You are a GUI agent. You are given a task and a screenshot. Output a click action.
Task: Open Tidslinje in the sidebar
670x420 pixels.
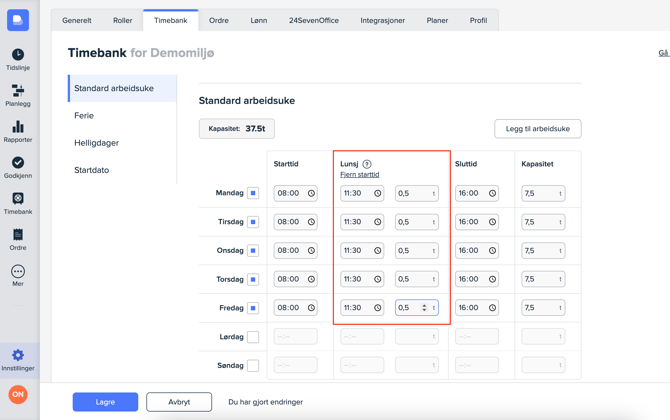pyautogui.click(x=18, y=58)
